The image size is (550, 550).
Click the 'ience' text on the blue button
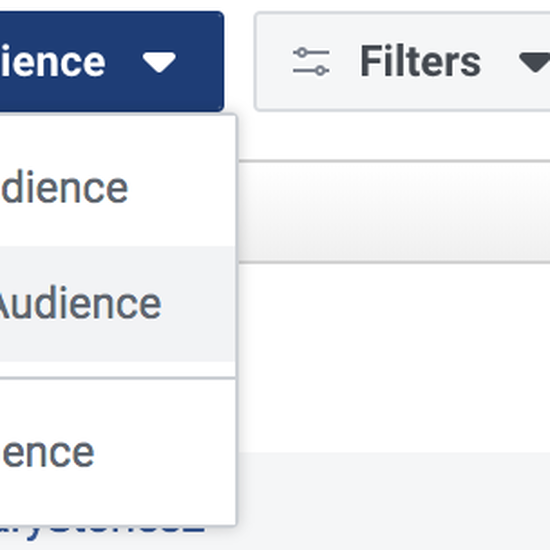coord(53,62)
